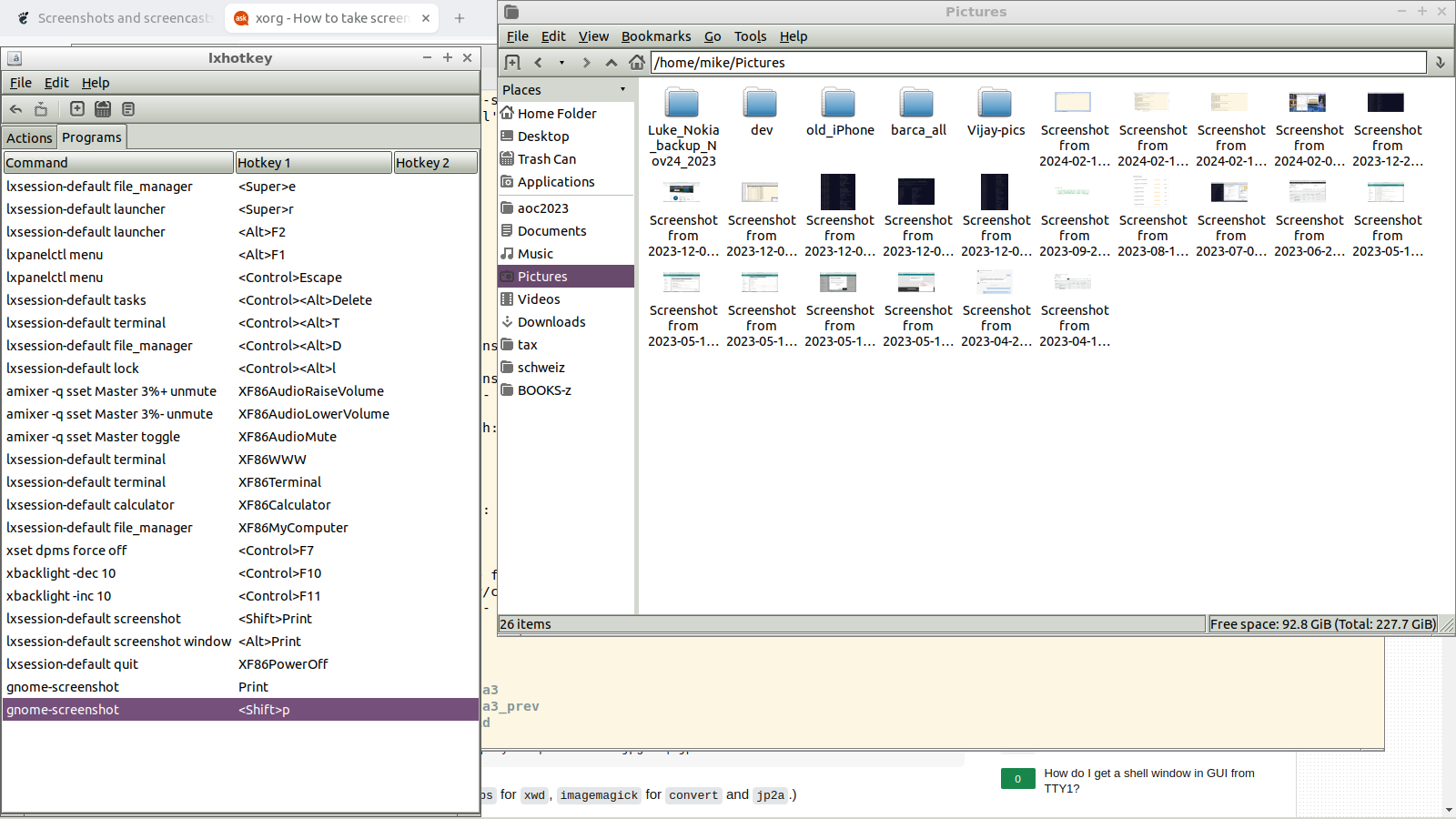Open the Music folder from the sidebar

pos(537,253)
